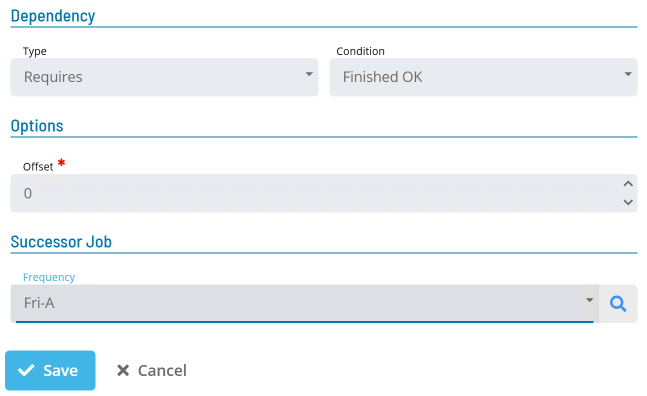Increase Offset with the up arrow
The width and height of the screenshot is (647, 396).
[628, 184]
